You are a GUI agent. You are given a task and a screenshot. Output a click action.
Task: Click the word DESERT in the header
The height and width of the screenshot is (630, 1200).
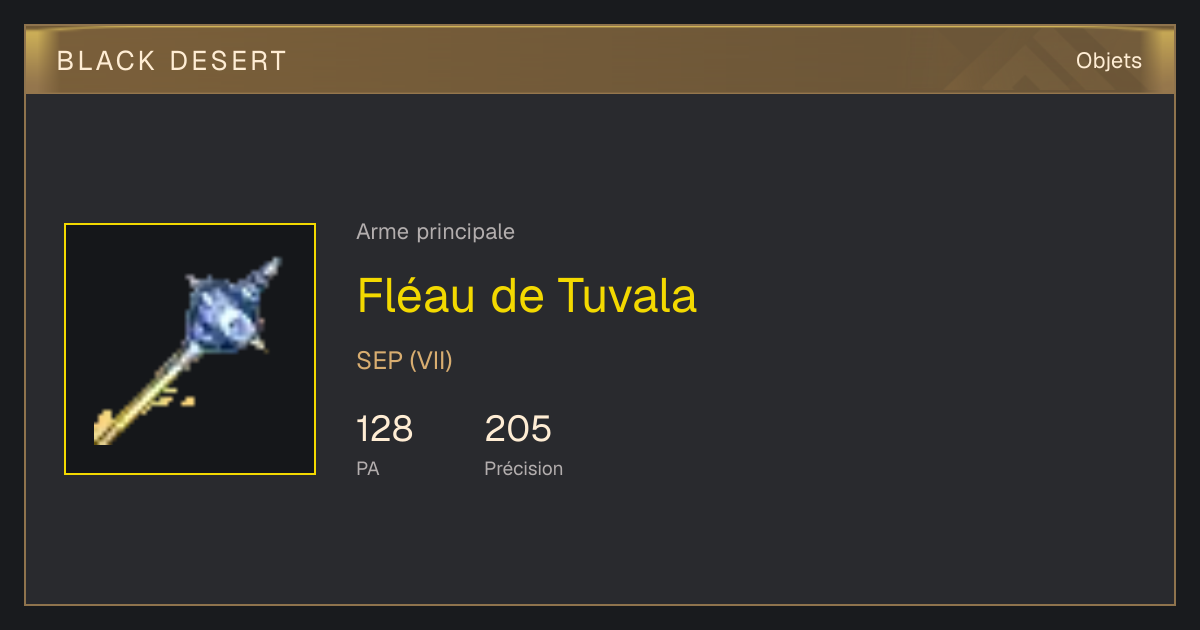pyautogui.click(x=228, y=61)
